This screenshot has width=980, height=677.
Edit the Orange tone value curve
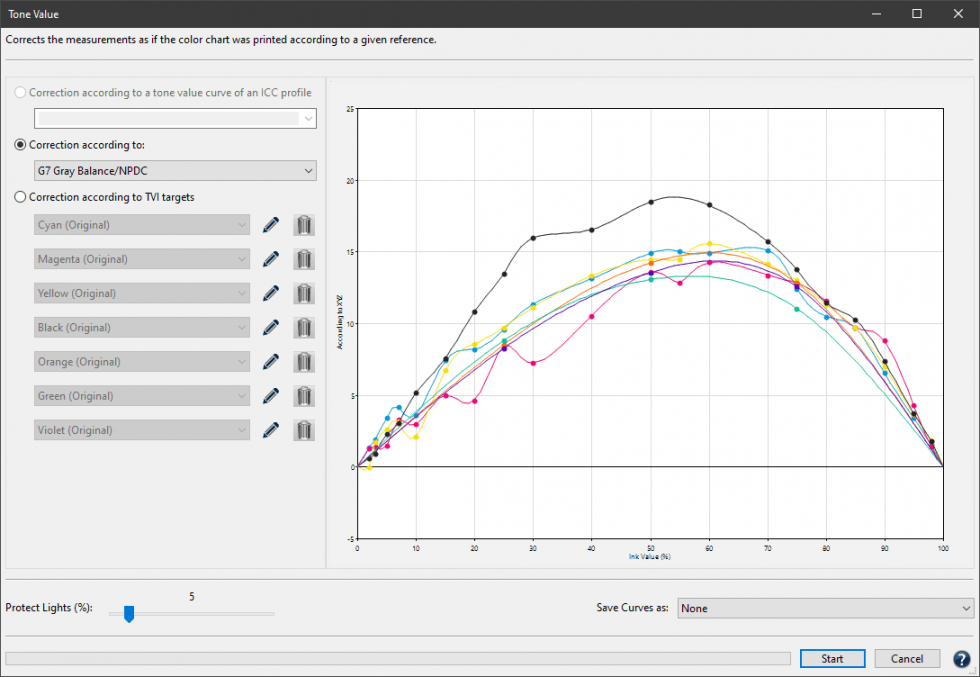pyautogui.click(x=270, y=361)
